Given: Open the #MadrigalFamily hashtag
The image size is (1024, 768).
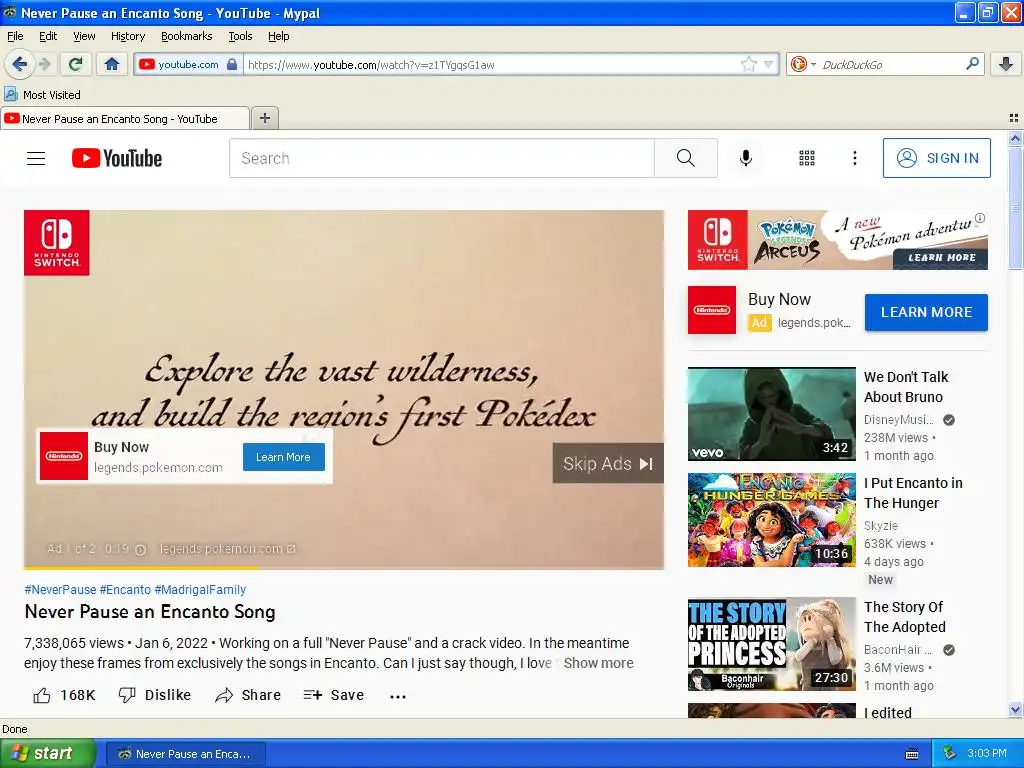Looking at the screenshot, I should point(200,590).
